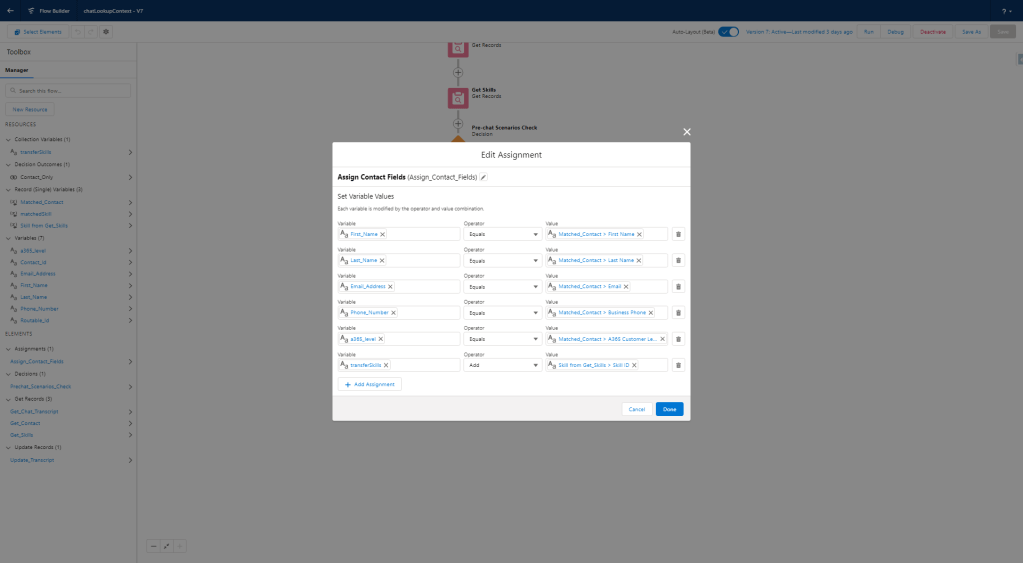The width and height of the screenshot is (1023, 563).
Task: Delete the First_Name assignment row
Action: click(678, 234)
